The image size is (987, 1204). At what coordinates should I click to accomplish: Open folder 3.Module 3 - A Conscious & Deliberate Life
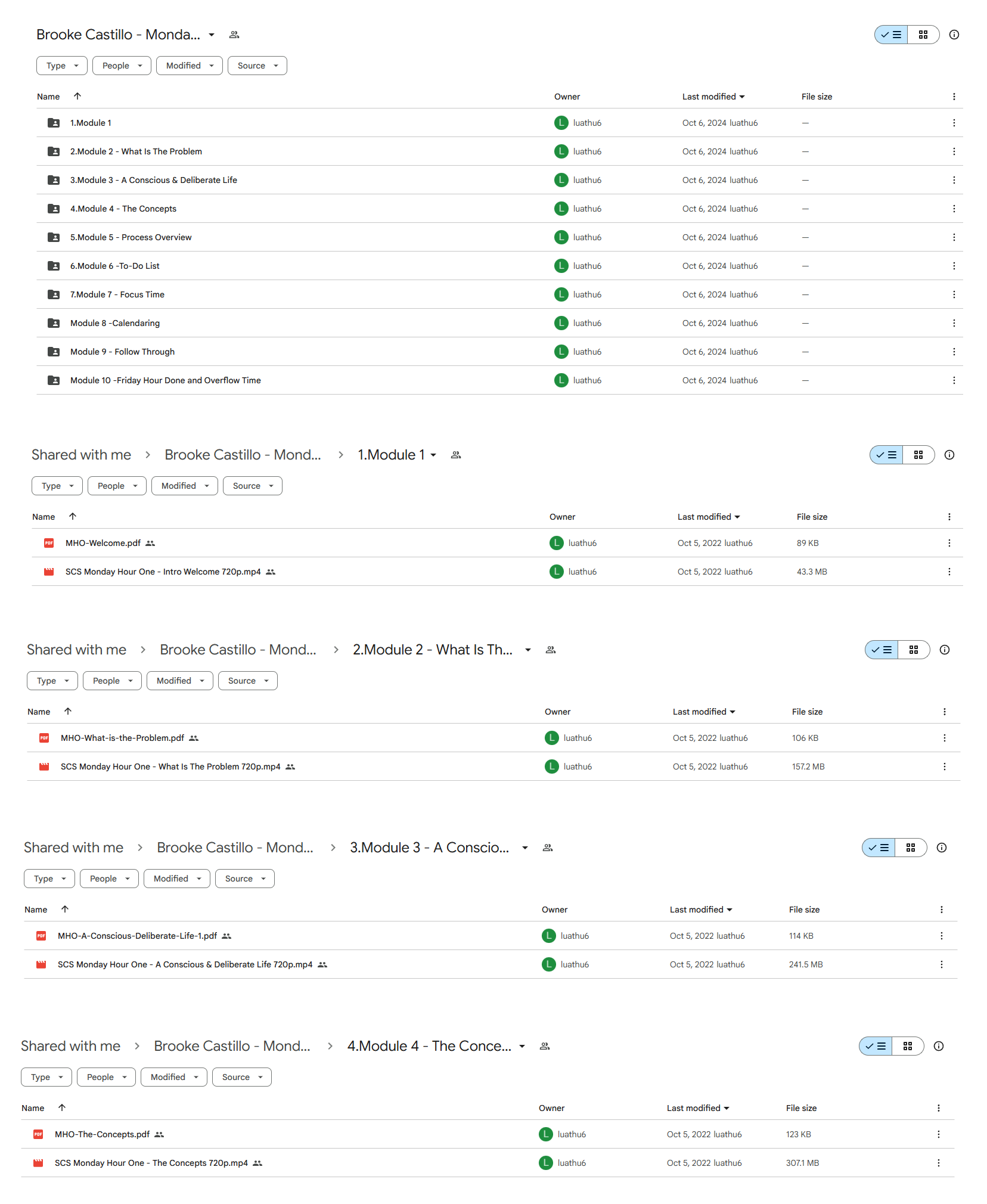[x=154, y=180]
